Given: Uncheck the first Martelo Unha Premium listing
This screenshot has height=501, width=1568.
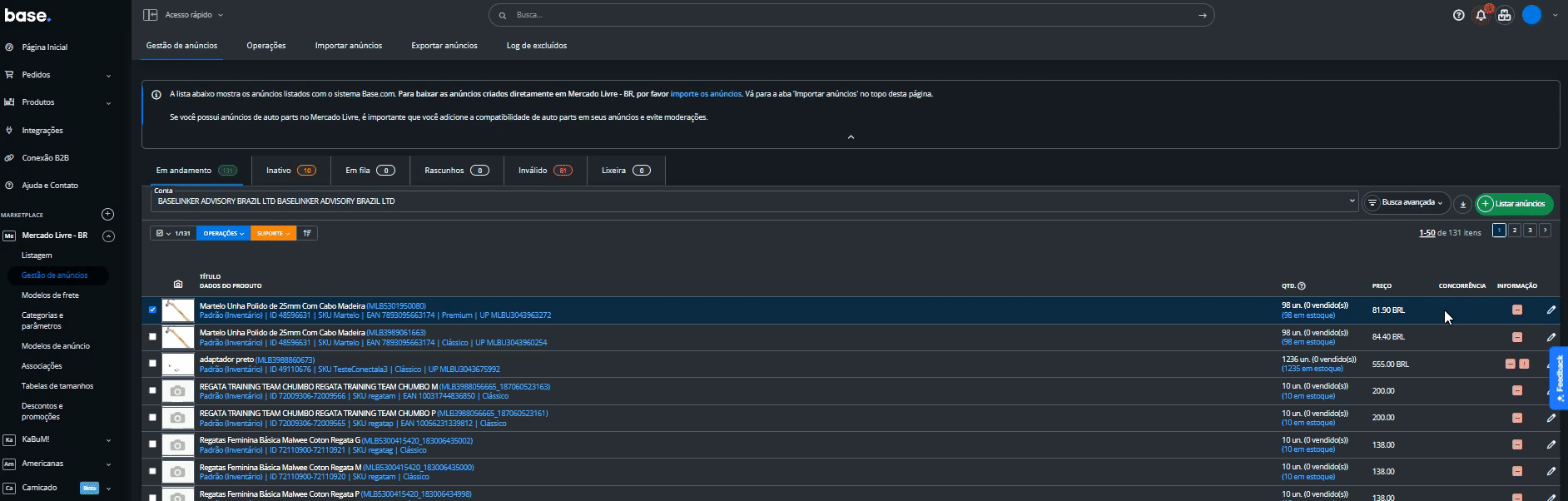Looking at the screenshot, I should tap(152, 310).
